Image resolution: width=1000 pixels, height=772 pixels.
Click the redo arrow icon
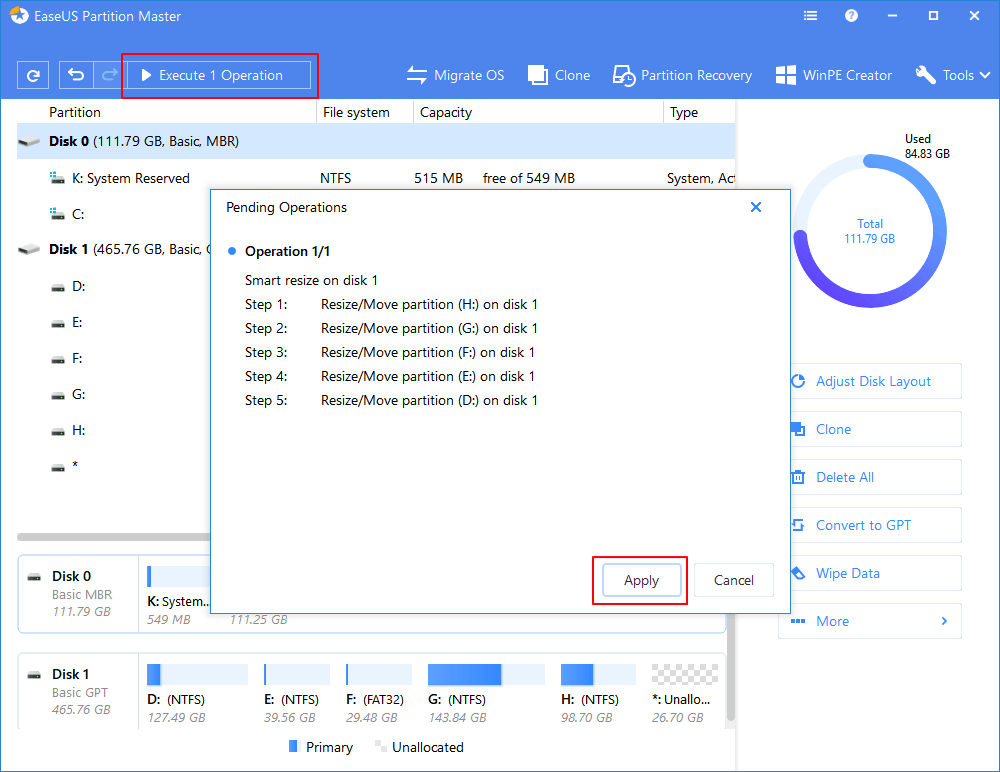(x=109, y=75)
